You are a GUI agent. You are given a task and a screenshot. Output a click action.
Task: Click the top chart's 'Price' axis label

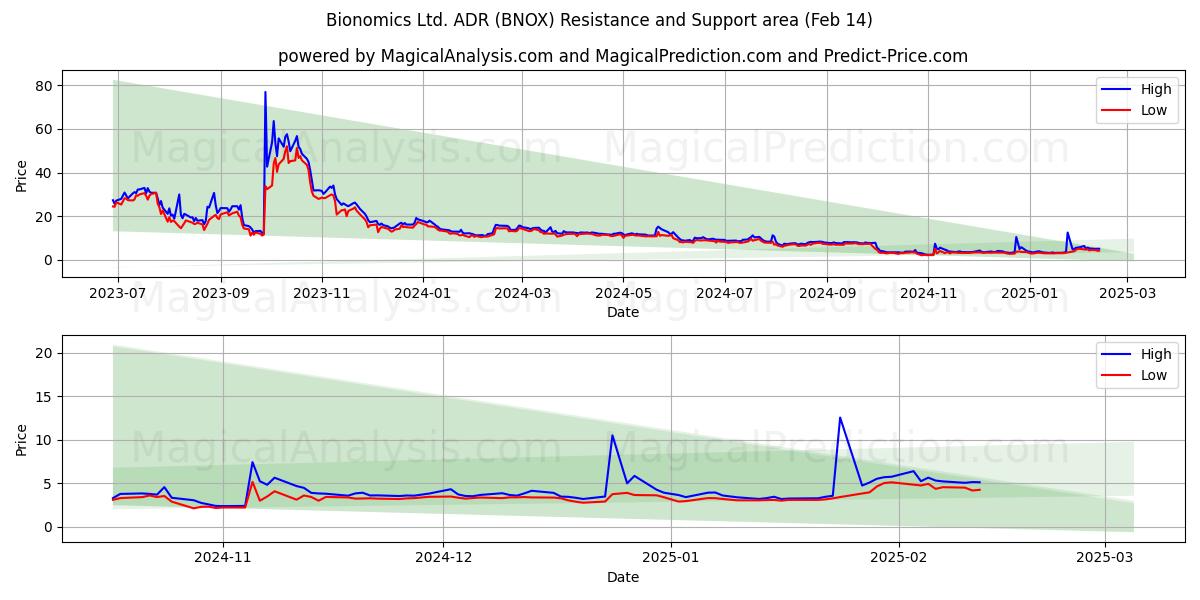click(22, 173)
